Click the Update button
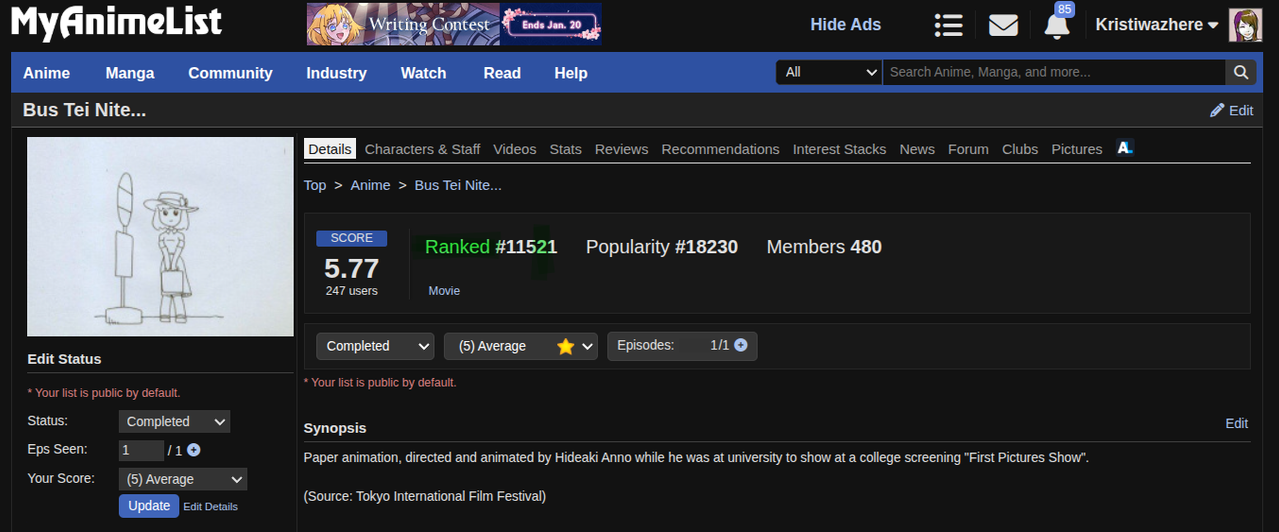 coord(149,506)
